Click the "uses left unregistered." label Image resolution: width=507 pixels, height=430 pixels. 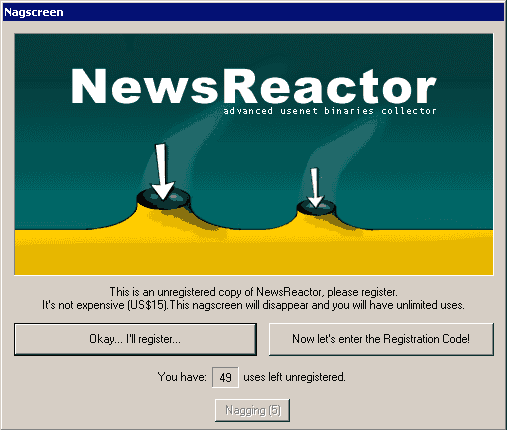[x=294, y=377]
